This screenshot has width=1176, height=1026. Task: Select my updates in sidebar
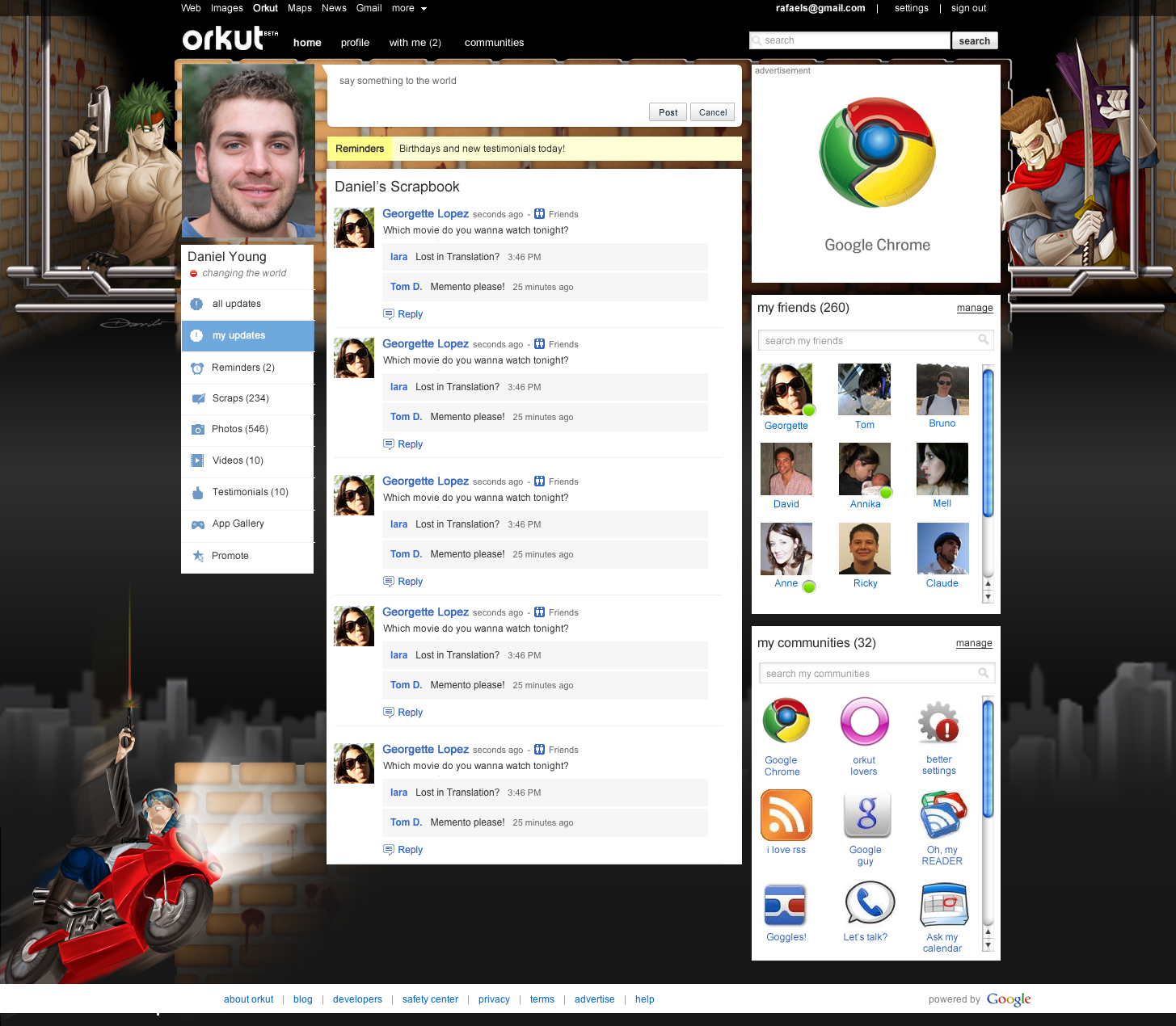(x=247, y=335)
